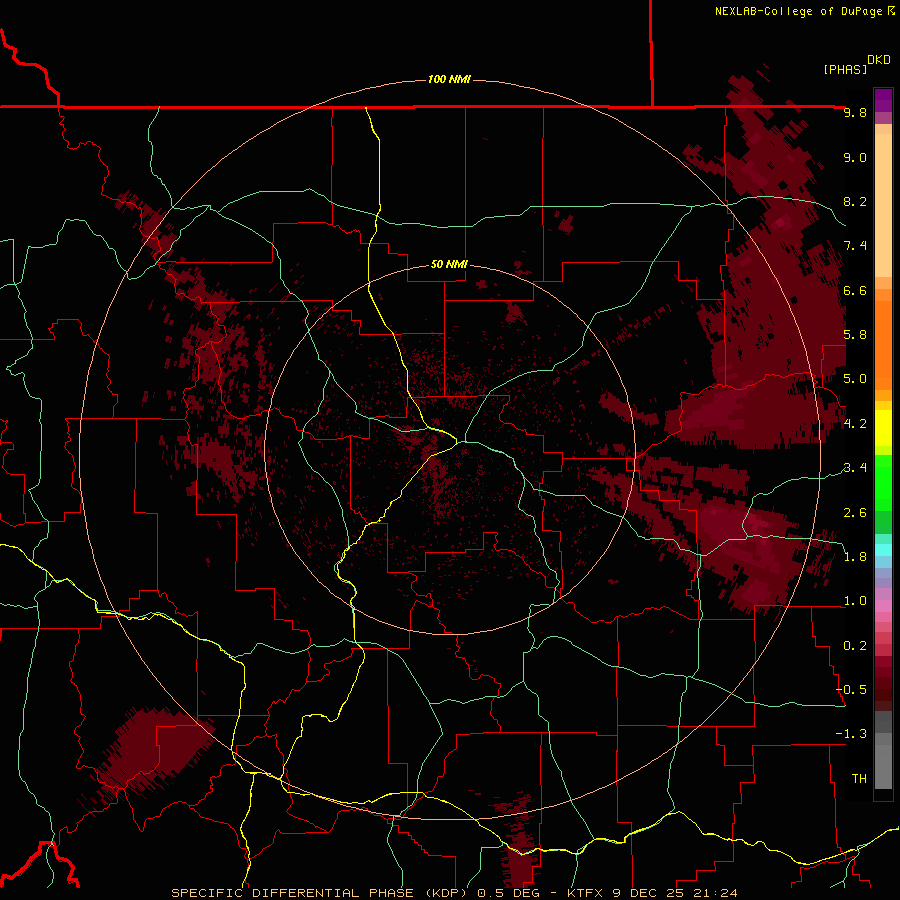Click the 1.0 scale value

[x=855, y=601]
